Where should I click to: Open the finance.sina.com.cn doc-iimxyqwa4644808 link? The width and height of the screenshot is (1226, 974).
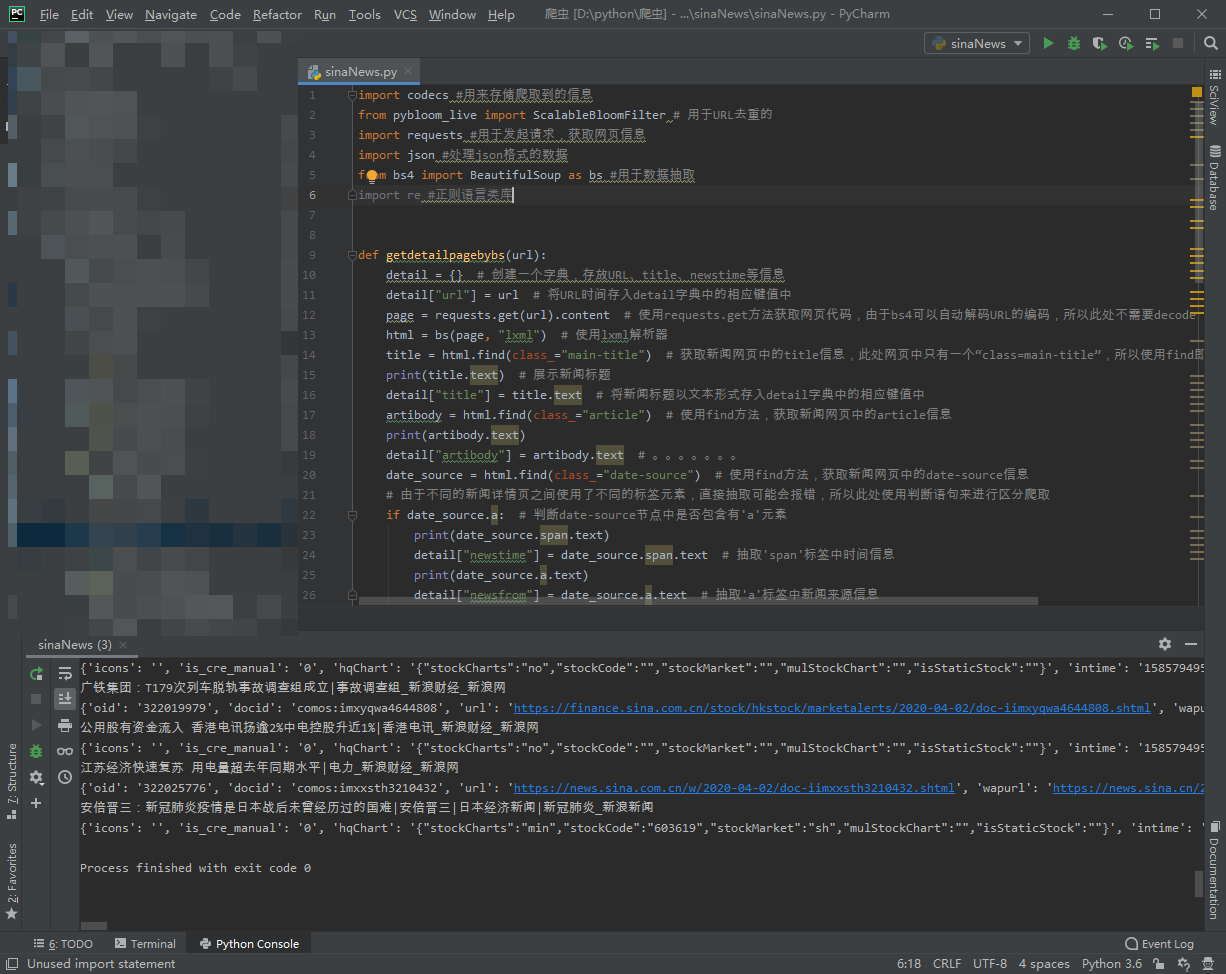pyautogui.click(x=831, y=708)
